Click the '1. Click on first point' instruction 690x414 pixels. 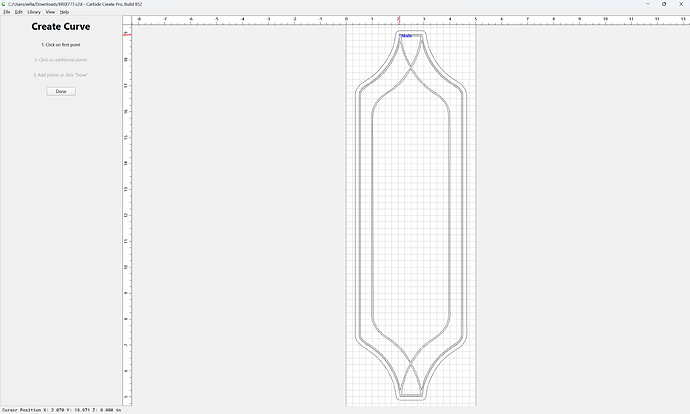point(61,45)
